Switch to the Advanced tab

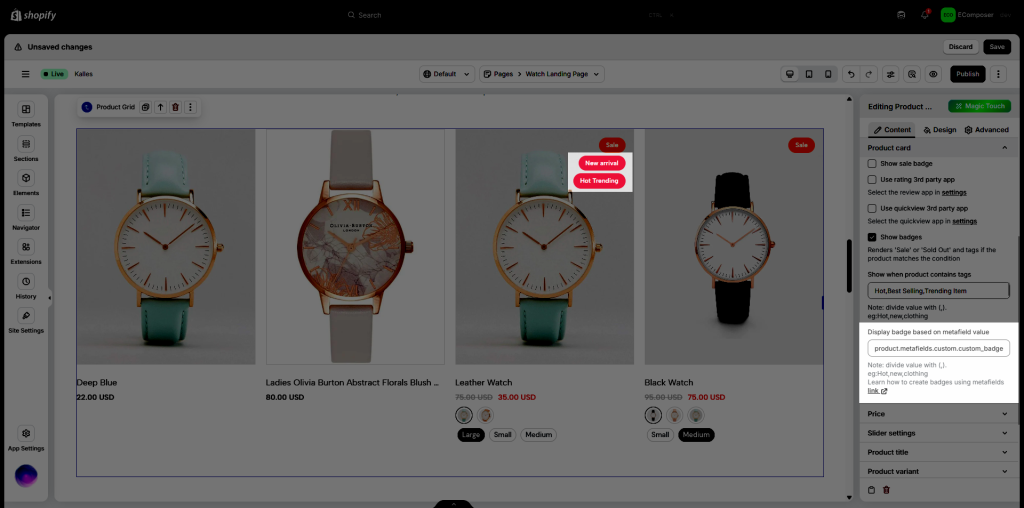(x=986, y=130)
